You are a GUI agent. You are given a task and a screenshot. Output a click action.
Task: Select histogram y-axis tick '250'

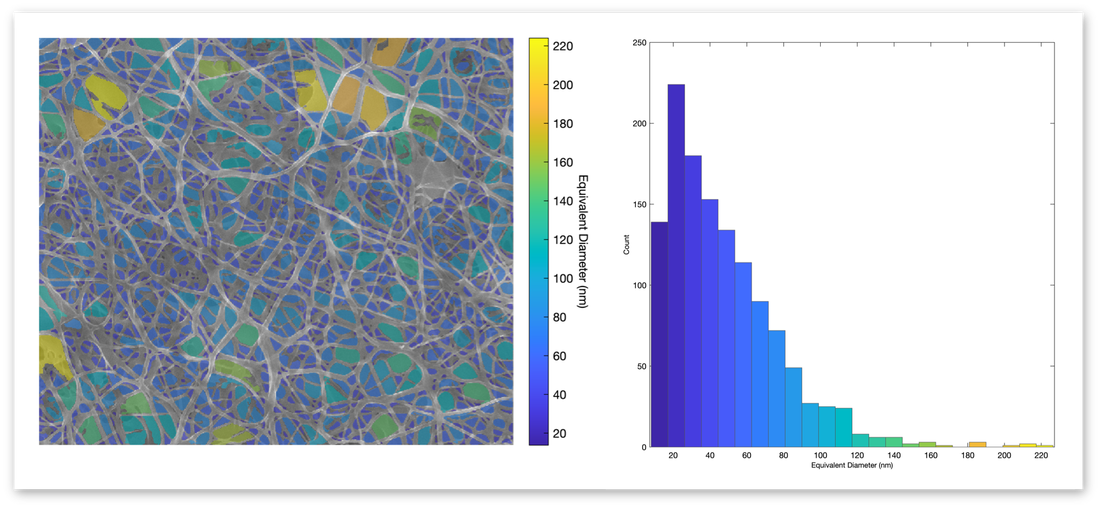640,43
